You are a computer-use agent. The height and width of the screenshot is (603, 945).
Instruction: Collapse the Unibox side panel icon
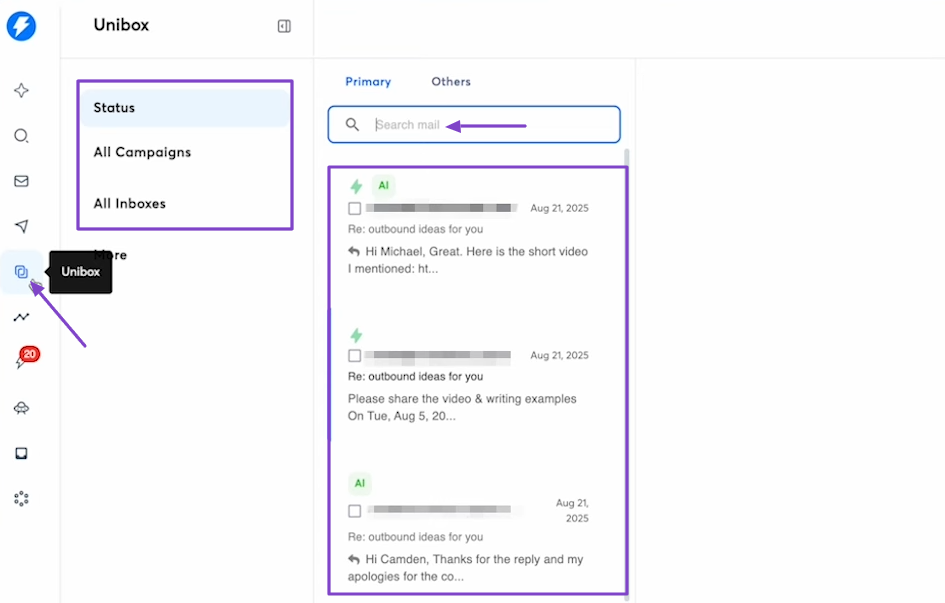pos(284,26)
